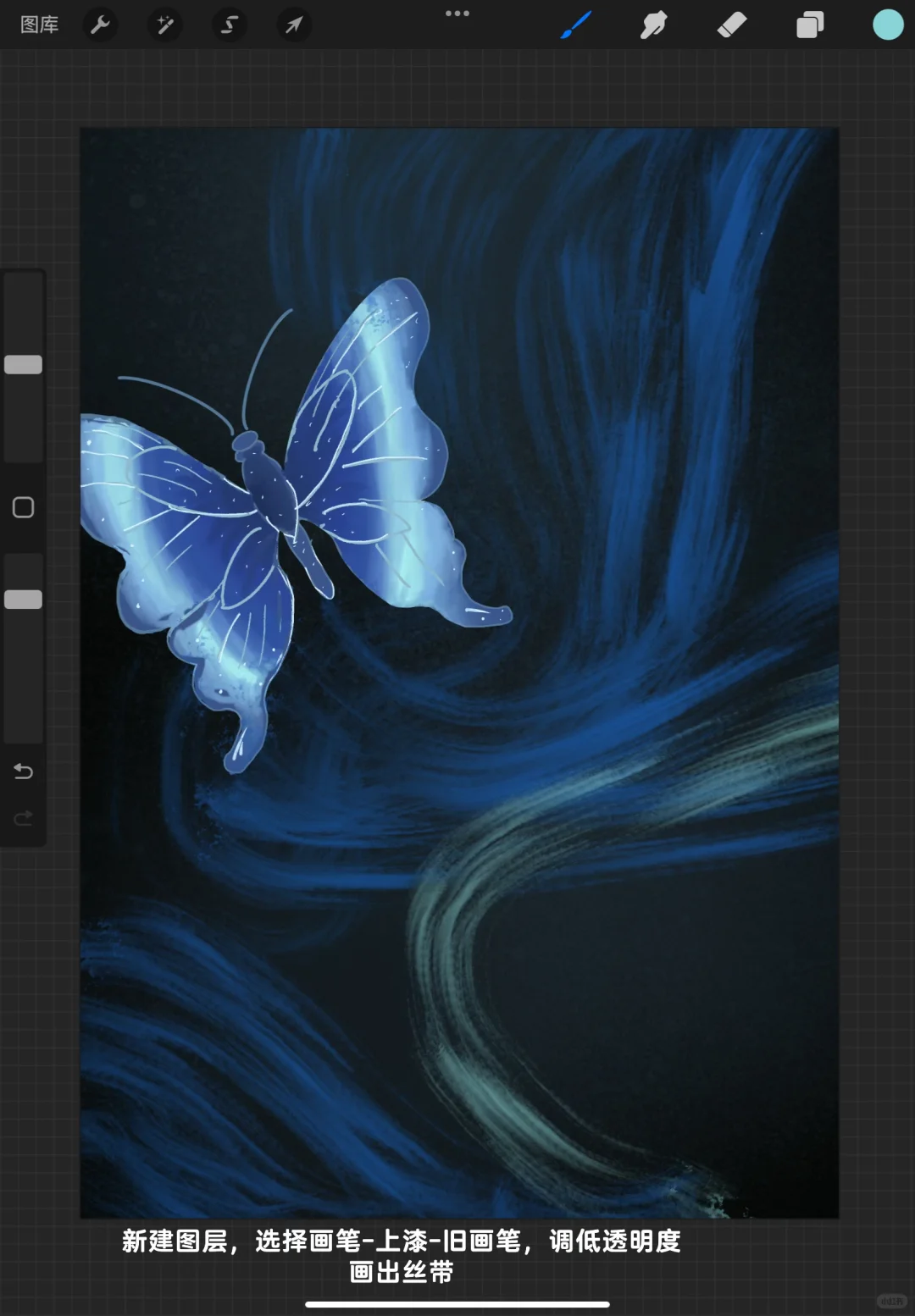Return to the Gallery via 图库
The height and width of the screenshot is (1316, 915).
40,25
